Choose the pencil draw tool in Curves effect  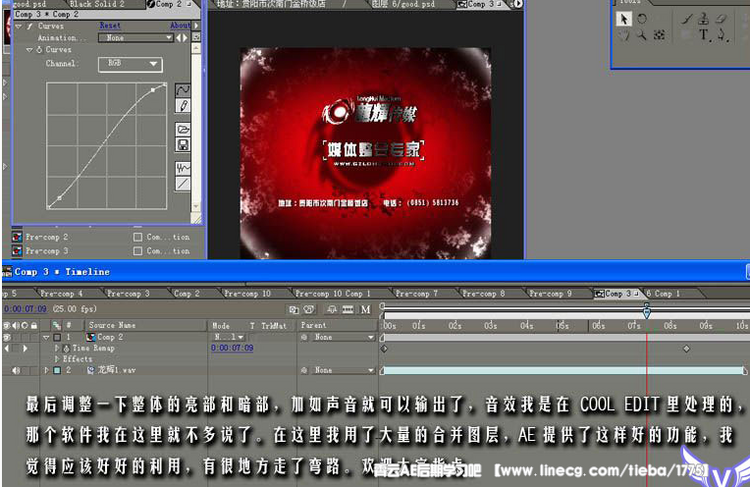click(183, 105)
